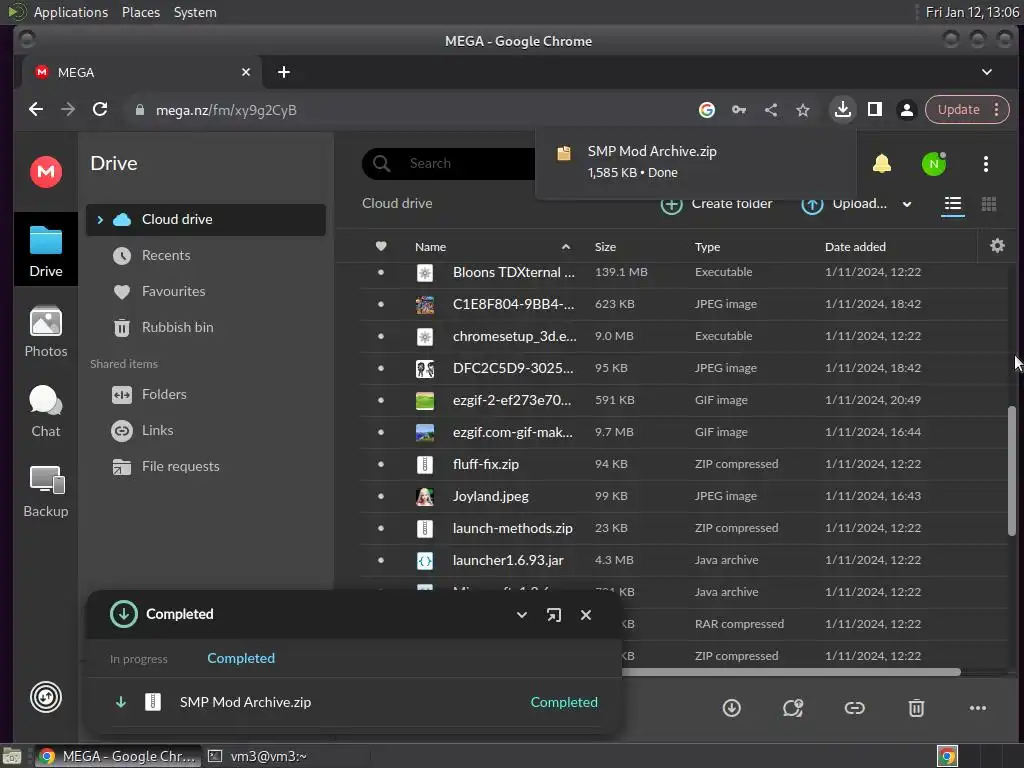Click the vertical scrollbar of file list

[x=1011, y=470]
